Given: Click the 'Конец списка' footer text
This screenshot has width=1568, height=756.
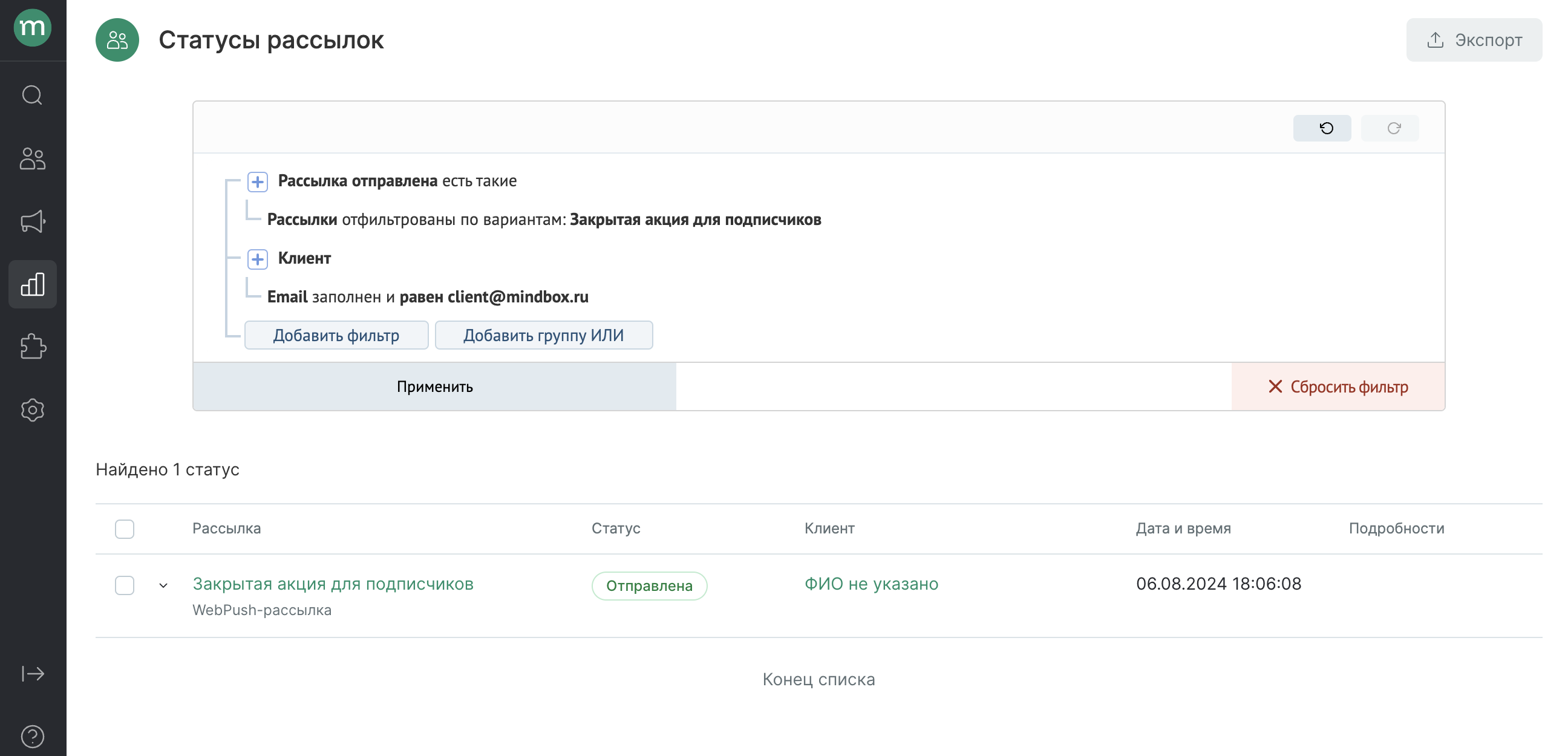Looking at the screenshot, I should [x=818, y=679].
